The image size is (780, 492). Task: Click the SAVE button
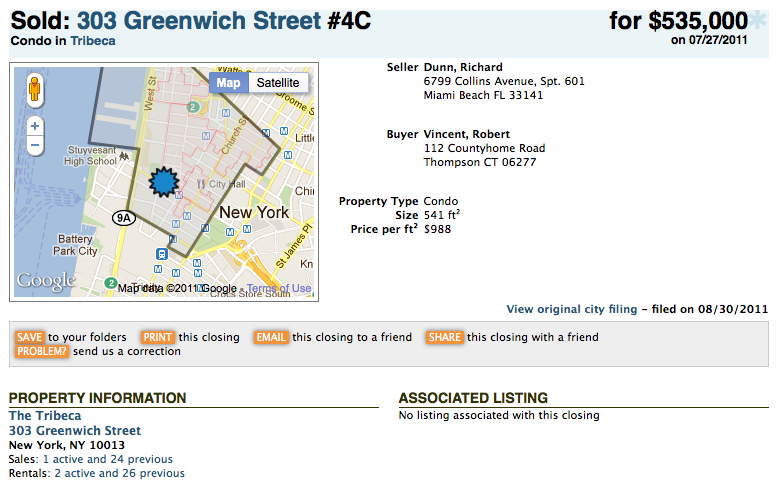pyautogui.click(x=29, y=337)
